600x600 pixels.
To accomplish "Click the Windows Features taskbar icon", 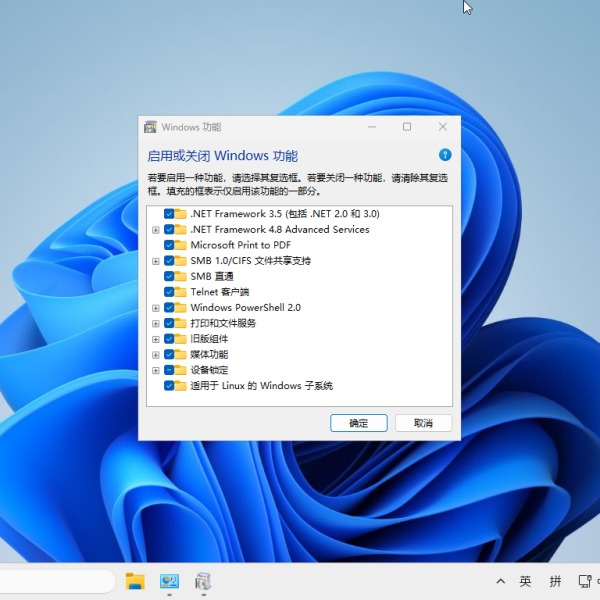I will point(203,581).
